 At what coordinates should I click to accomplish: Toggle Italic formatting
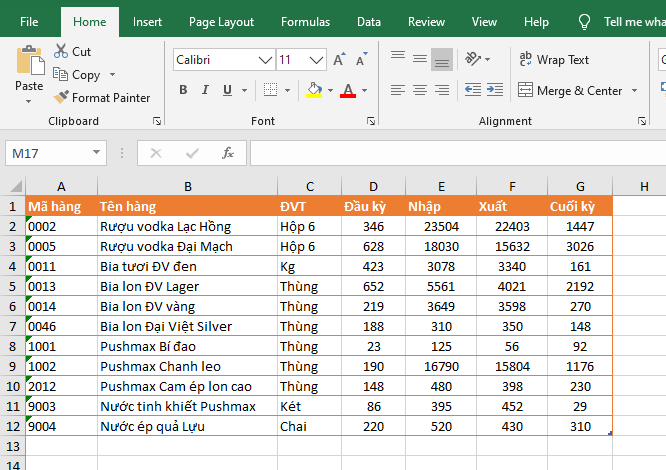point(207,90)
